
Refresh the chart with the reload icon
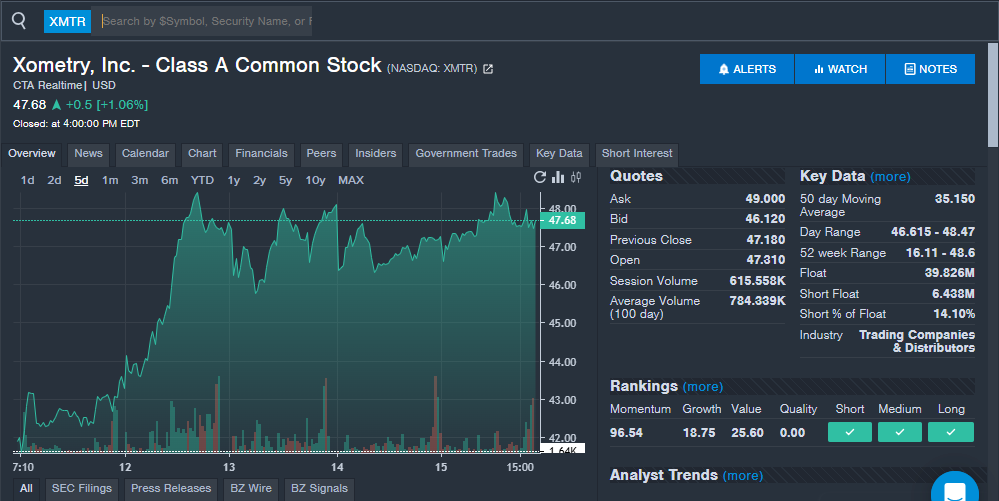click(540, 177)
